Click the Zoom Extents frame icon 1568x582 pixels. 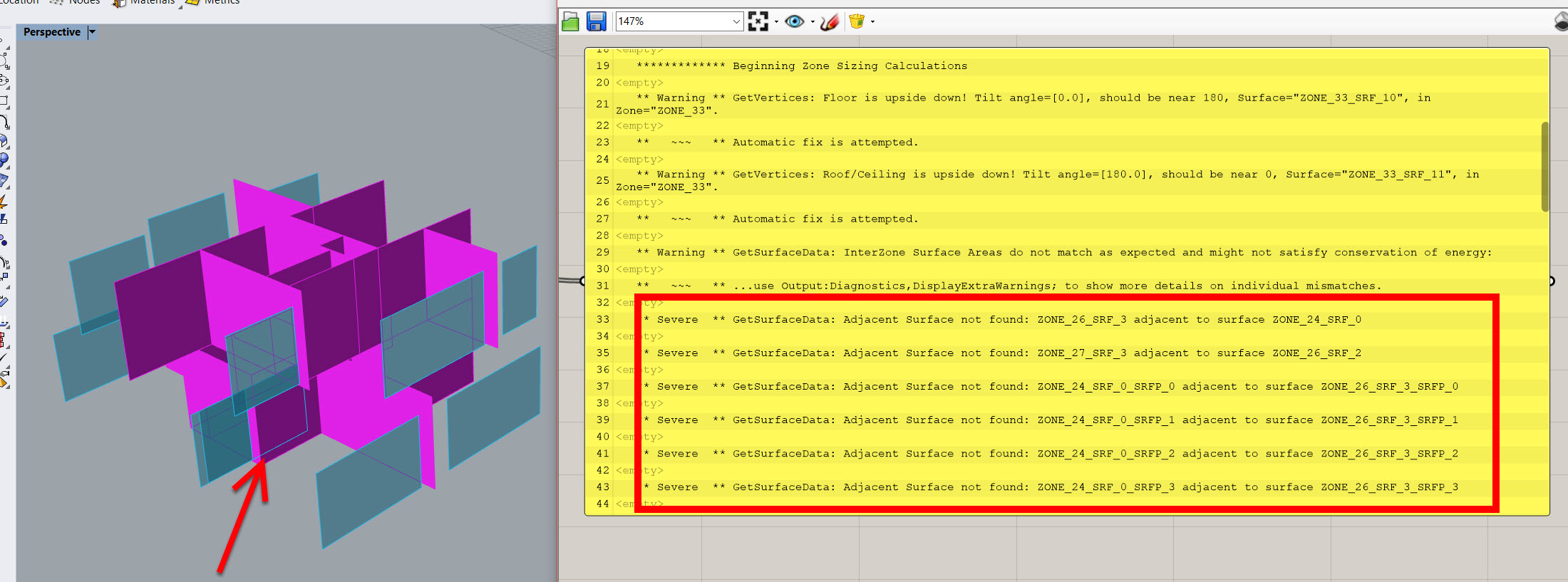pyautogui.click(x=758, y=21)
